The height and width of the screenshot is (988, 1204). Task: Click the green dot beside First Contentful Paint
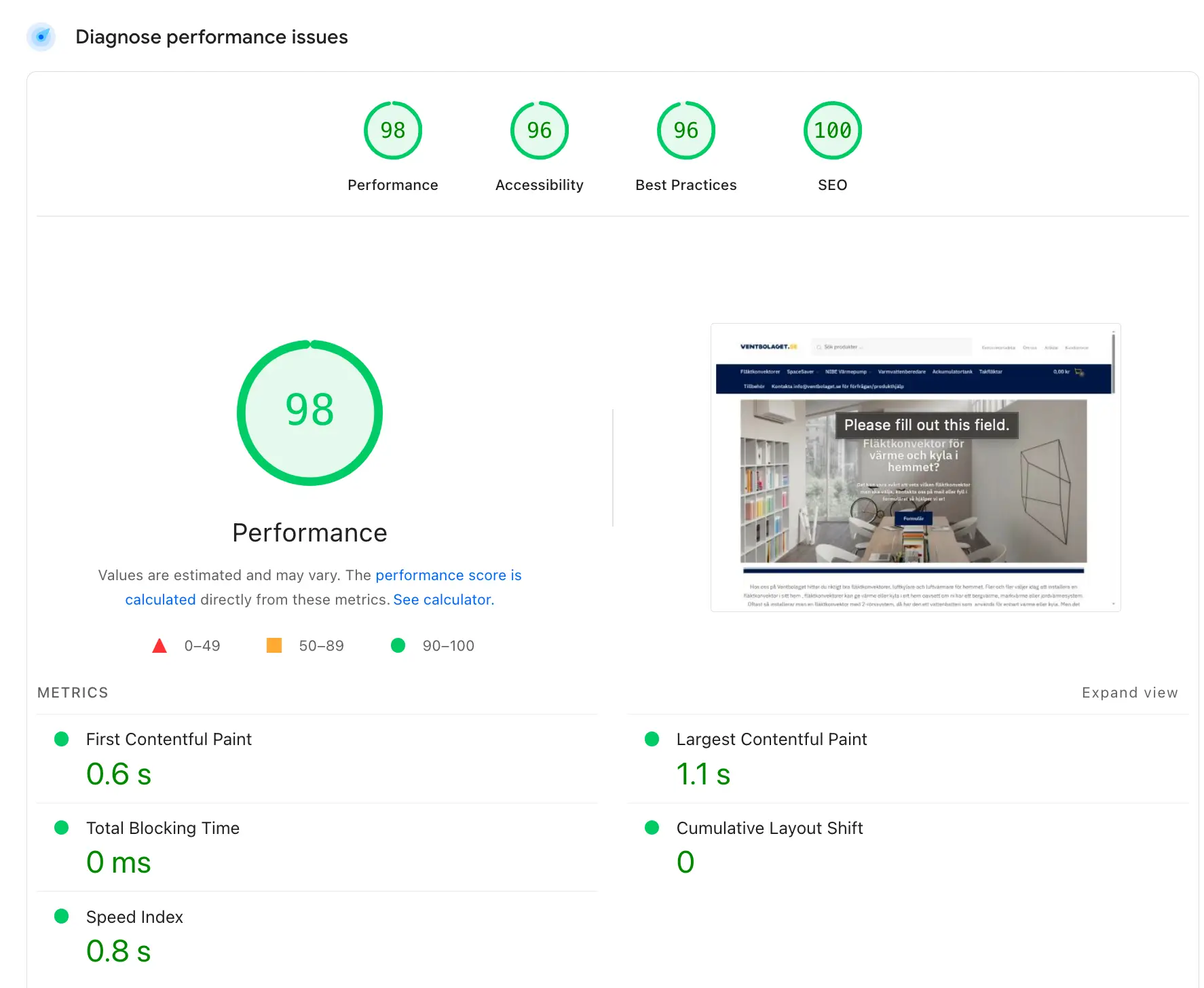[61, 739]
